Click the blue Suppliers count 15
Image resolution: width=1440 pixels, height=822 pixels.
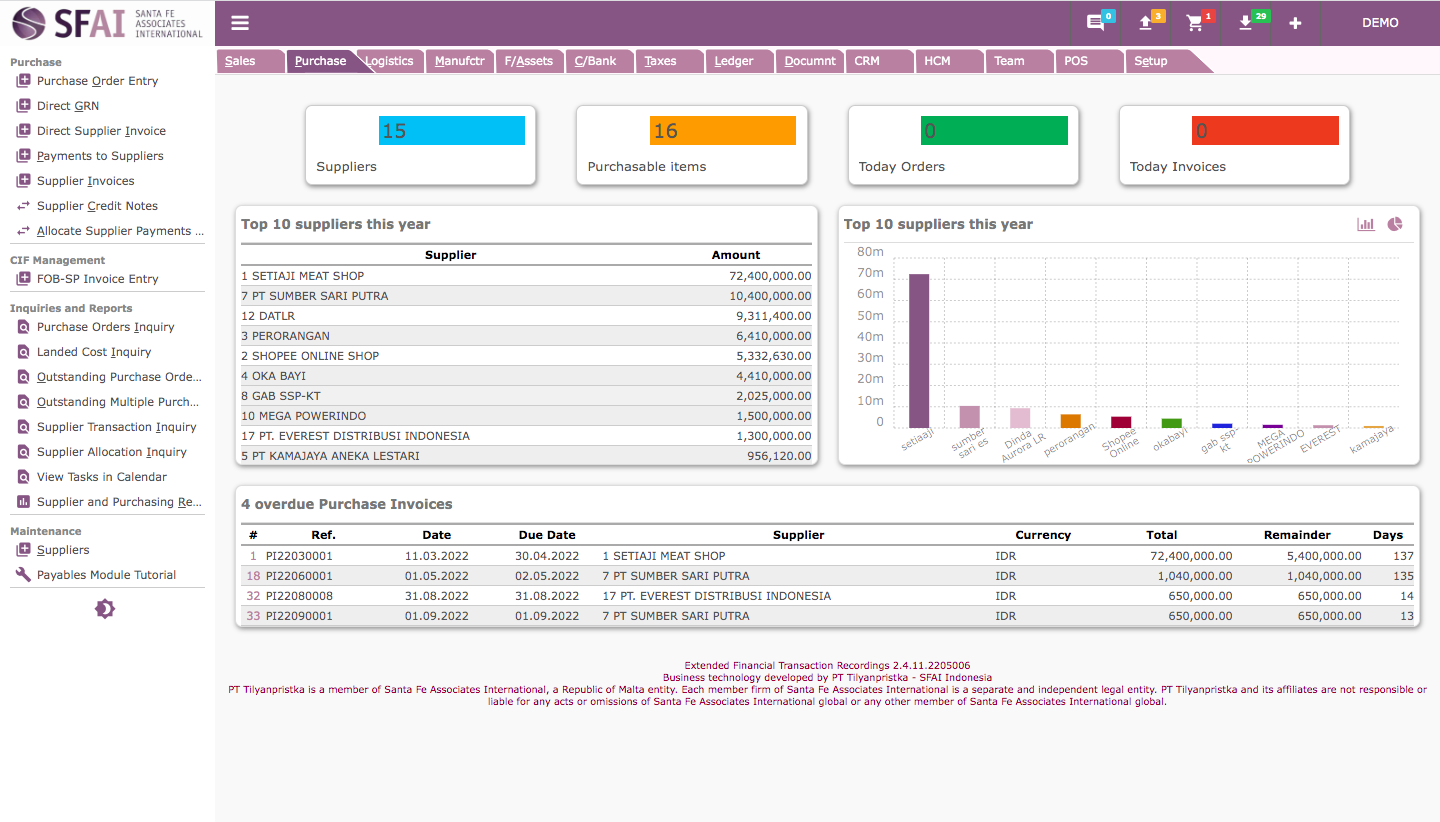[x=452, y=131]
